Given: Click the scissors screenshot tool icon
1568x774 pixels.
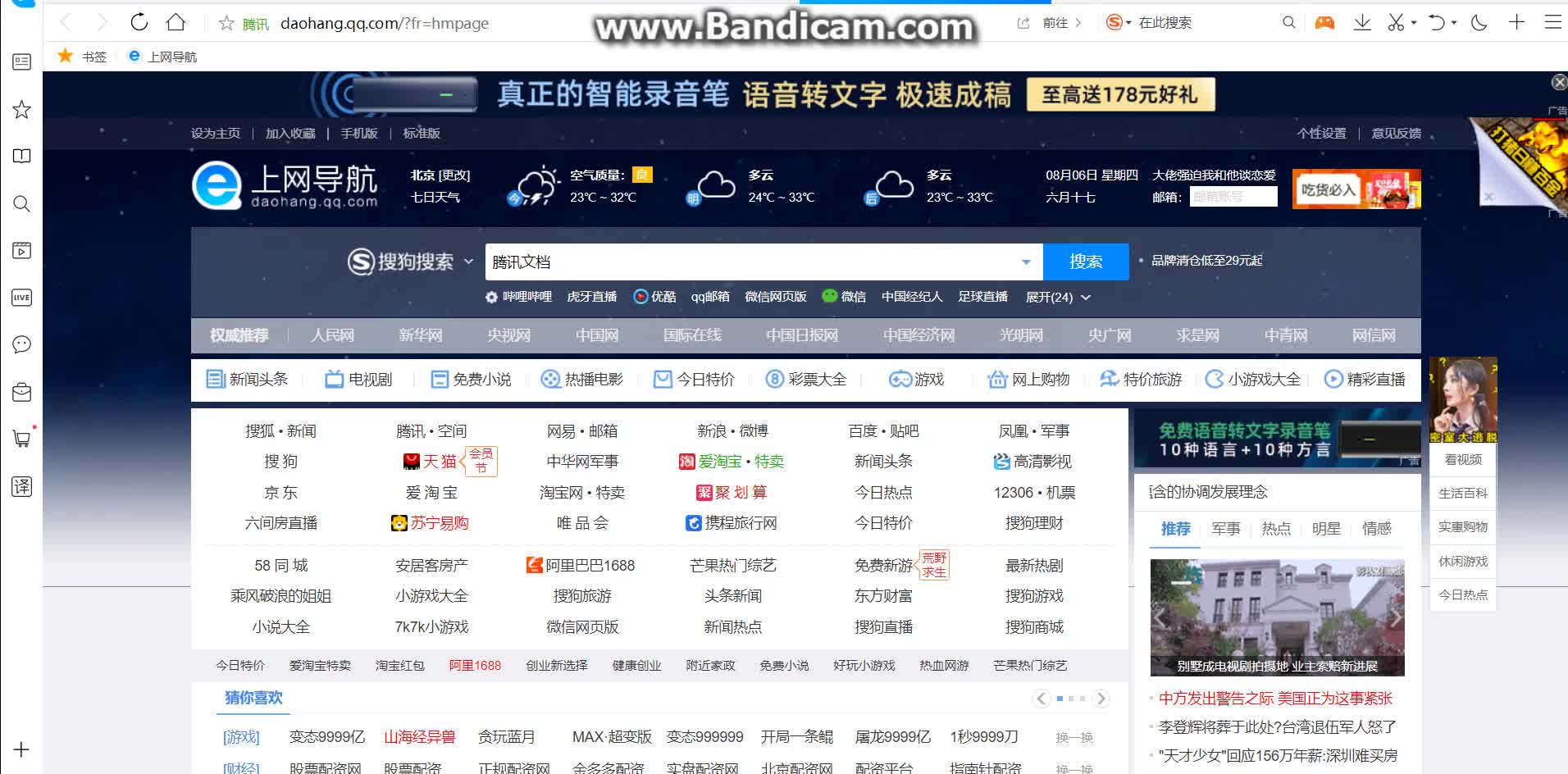Looking at the screenshot, I should [x=1396, y=23].
